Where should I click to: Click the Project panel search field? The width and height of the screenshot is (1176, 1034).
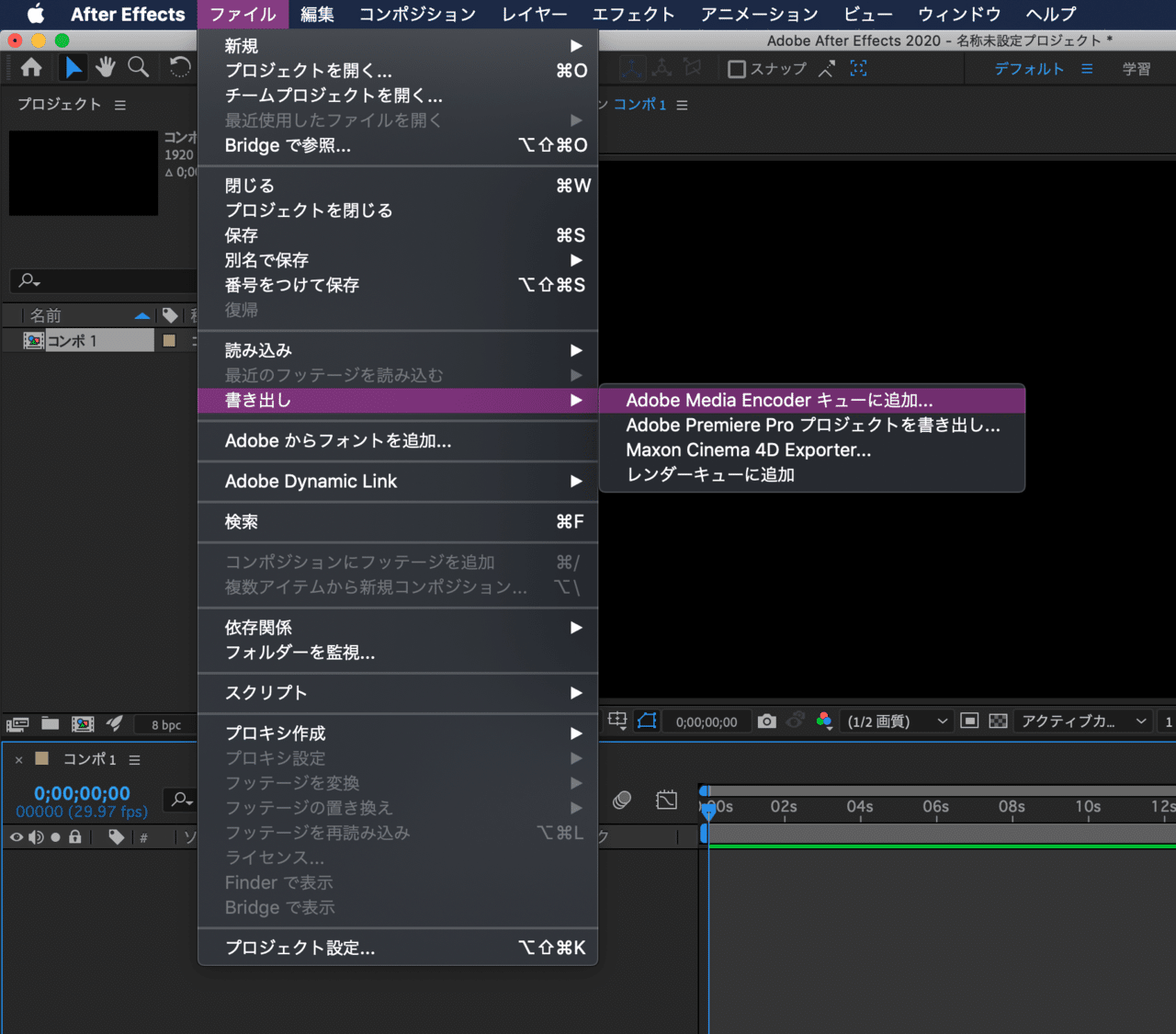coord(103,280)
